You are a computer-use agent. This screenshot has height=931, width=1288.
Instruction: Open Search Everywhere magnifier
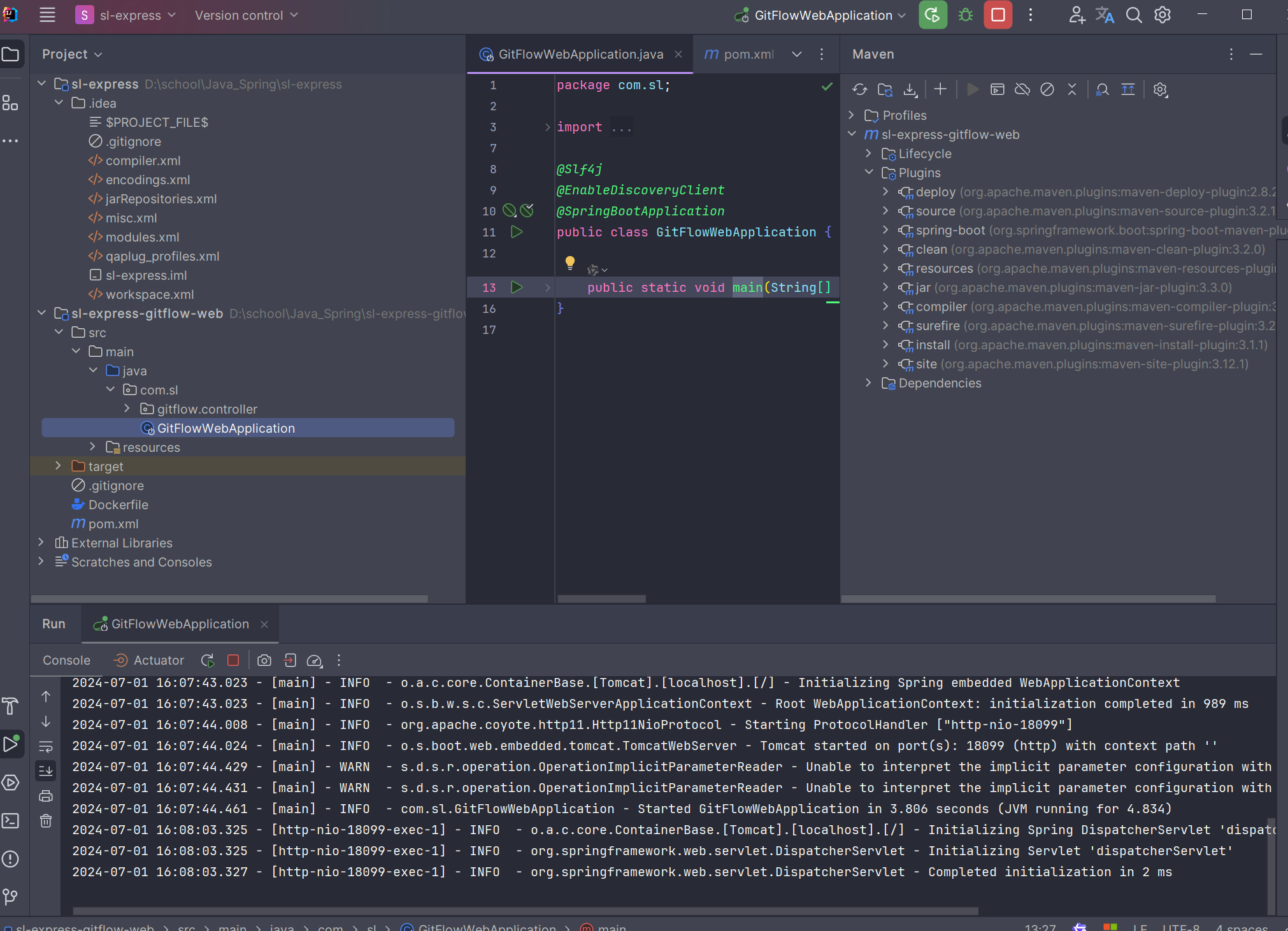pyautogui.click(x=1134, y=15)
